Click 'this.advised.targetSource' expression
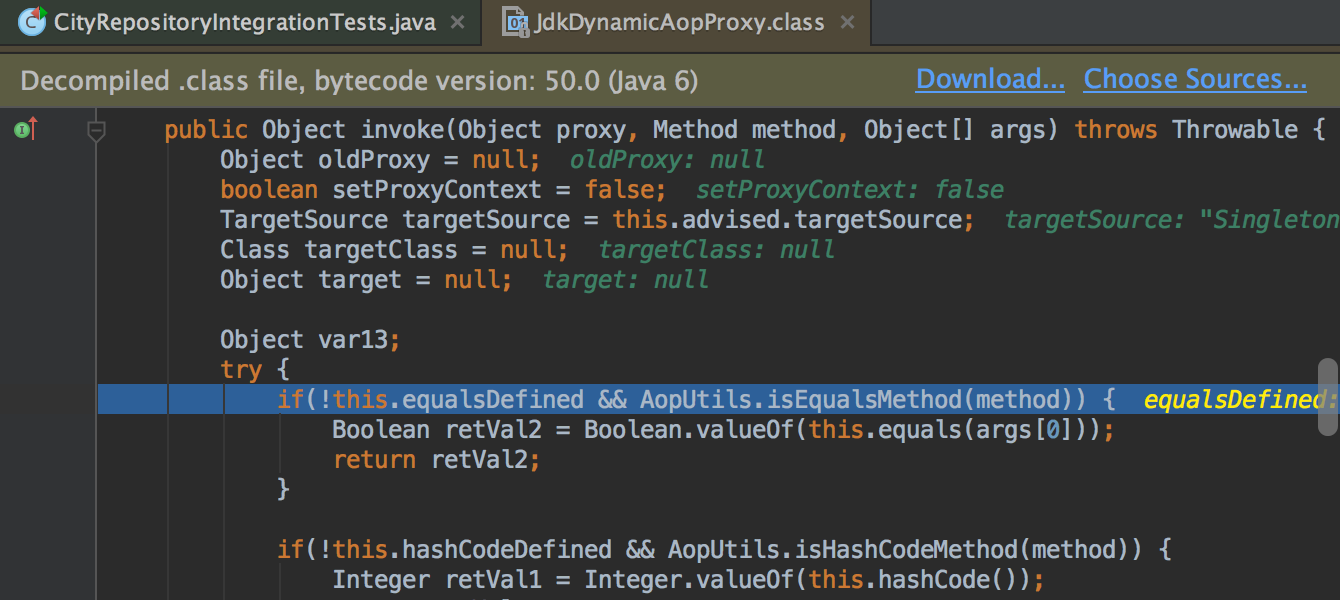The height and width of the screenshot is (600, 1340). [787, 220]
